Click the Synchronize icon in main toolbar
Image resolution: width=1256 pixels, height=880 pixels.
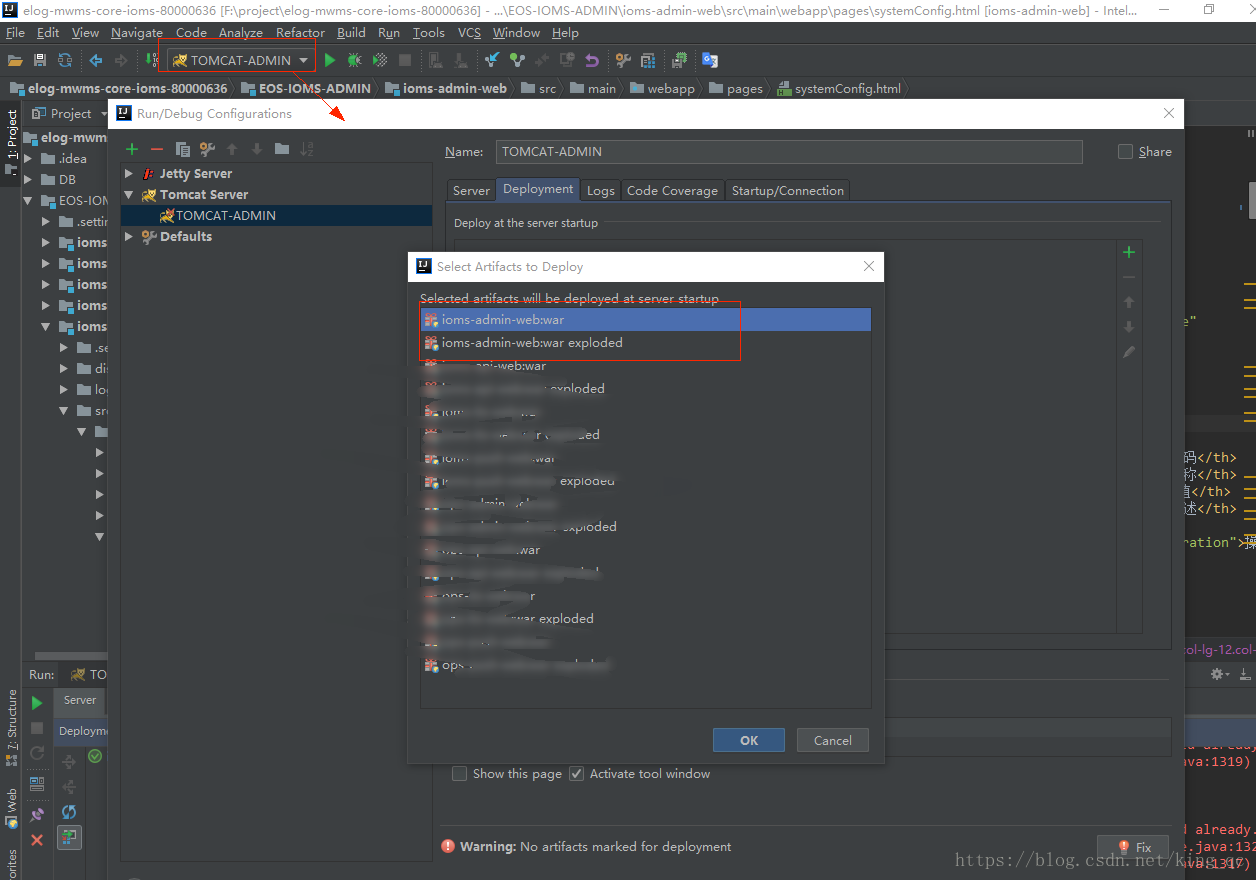click(65, 61)
